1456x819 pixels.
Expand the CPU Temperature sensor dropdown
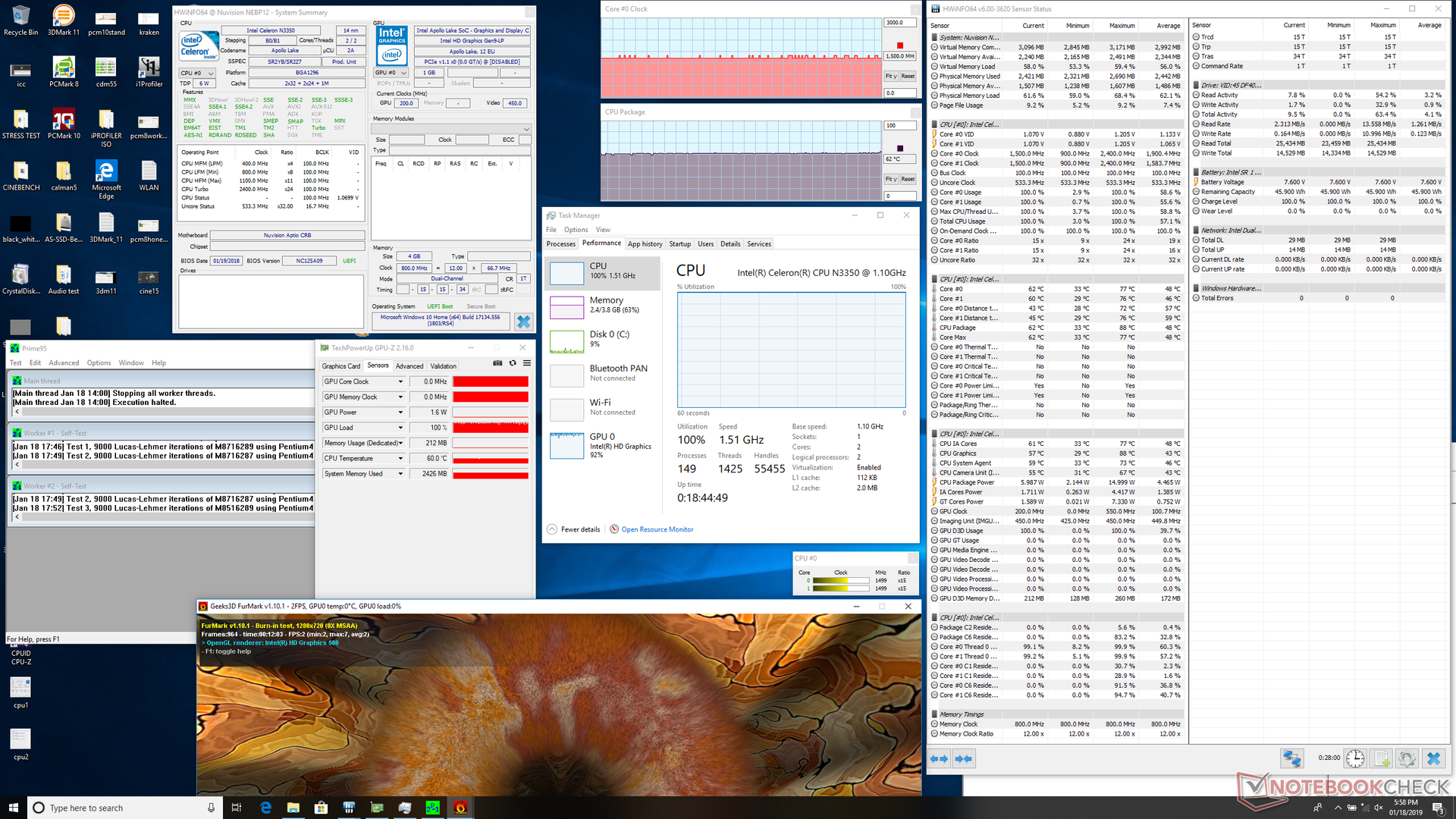click(400, 459)
